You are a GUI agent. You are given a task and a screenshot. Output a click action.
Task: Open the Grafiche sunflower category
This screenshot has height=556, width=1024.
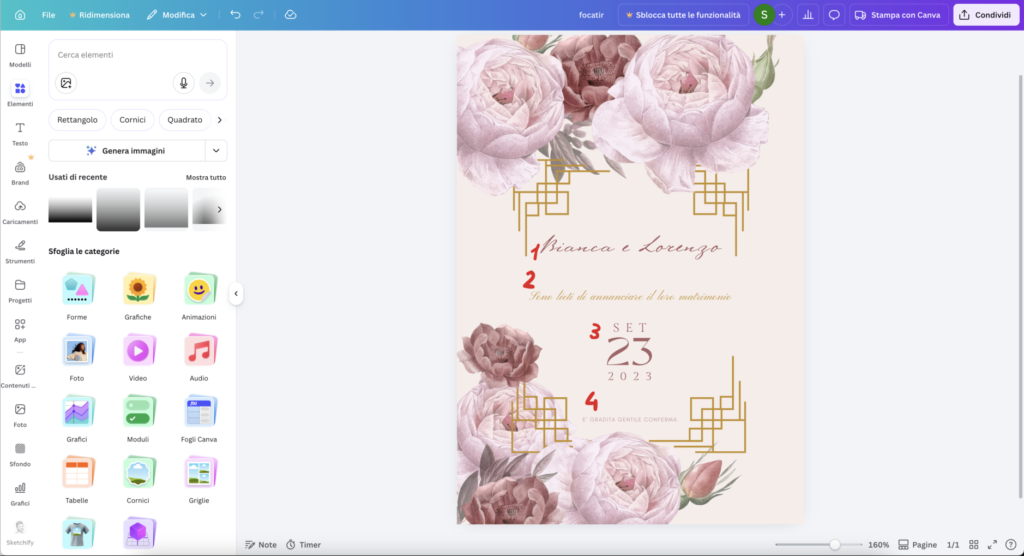coord(138,297)
